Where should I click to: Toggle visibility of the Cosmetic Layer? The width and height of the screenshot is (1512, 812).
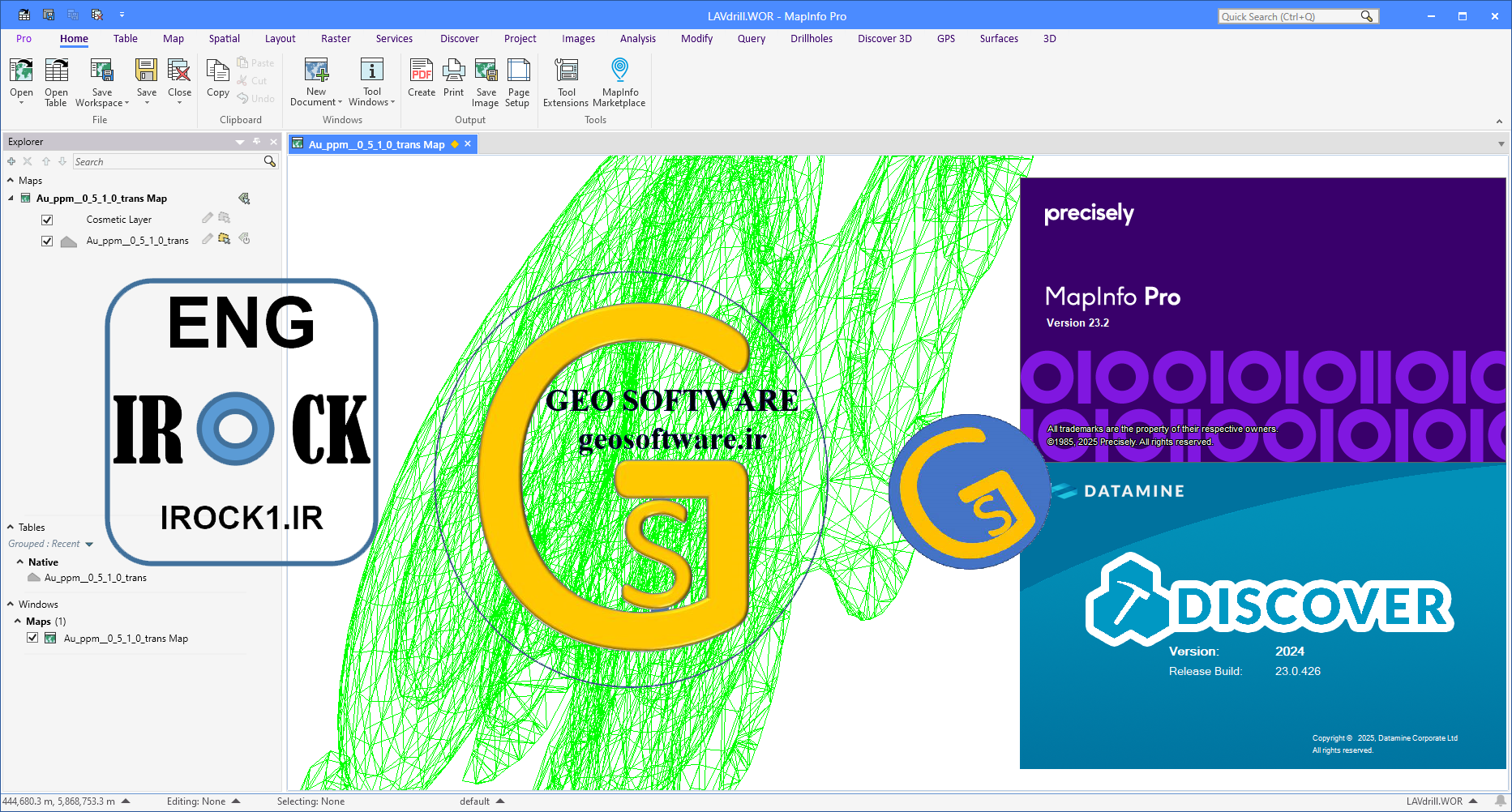coord(47,220)
